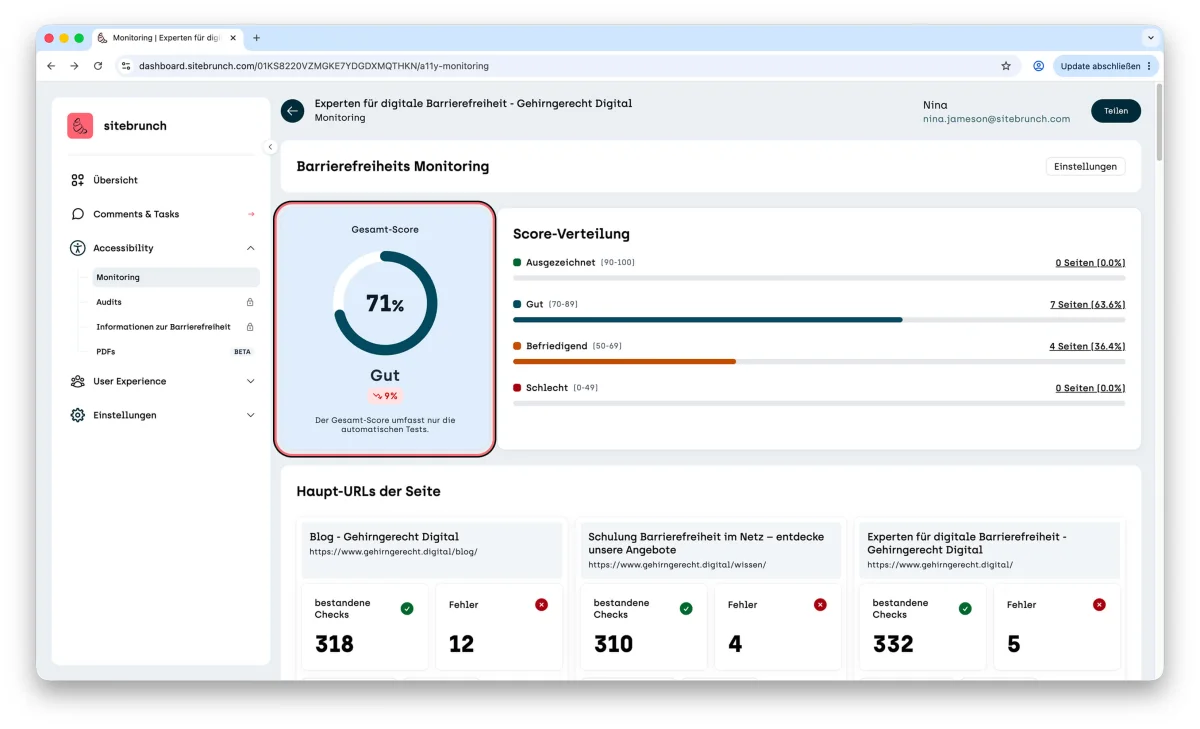Screen dimensions: 1200x729
Task: Click red error icon in the 12 Fehler card
Action: (541, 604)
